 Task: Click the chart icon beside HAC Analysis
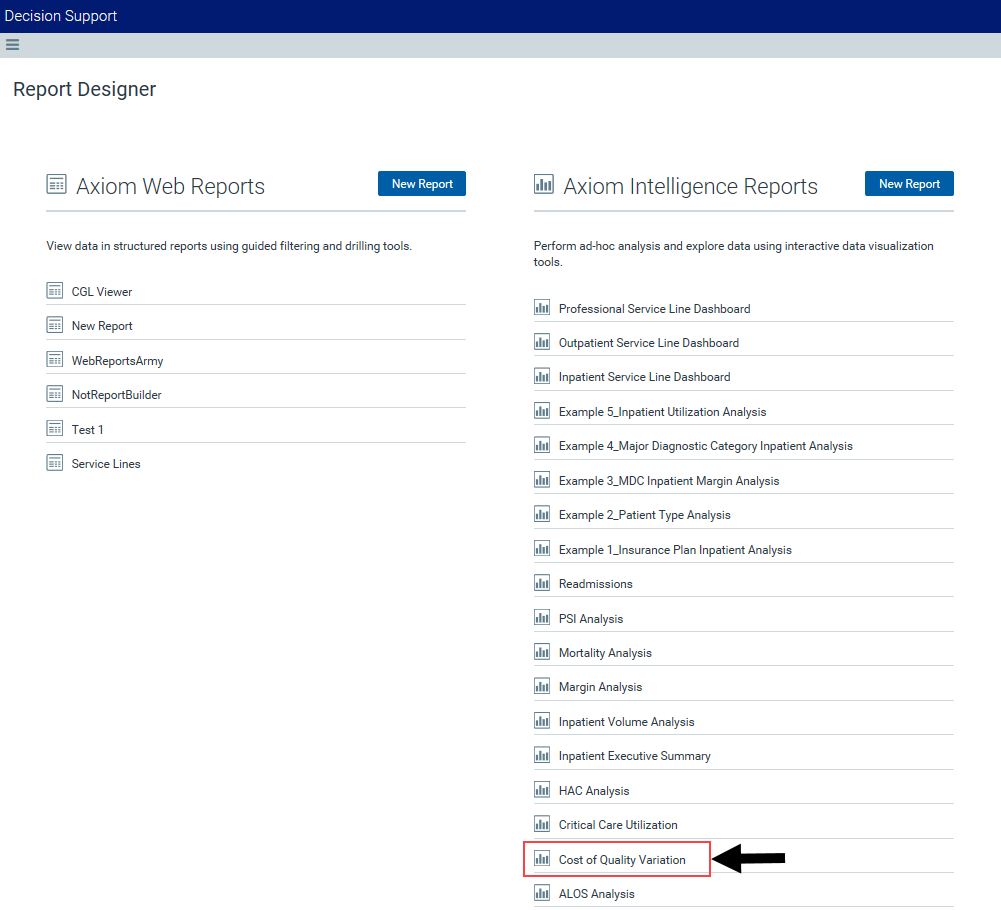point(542,790)
